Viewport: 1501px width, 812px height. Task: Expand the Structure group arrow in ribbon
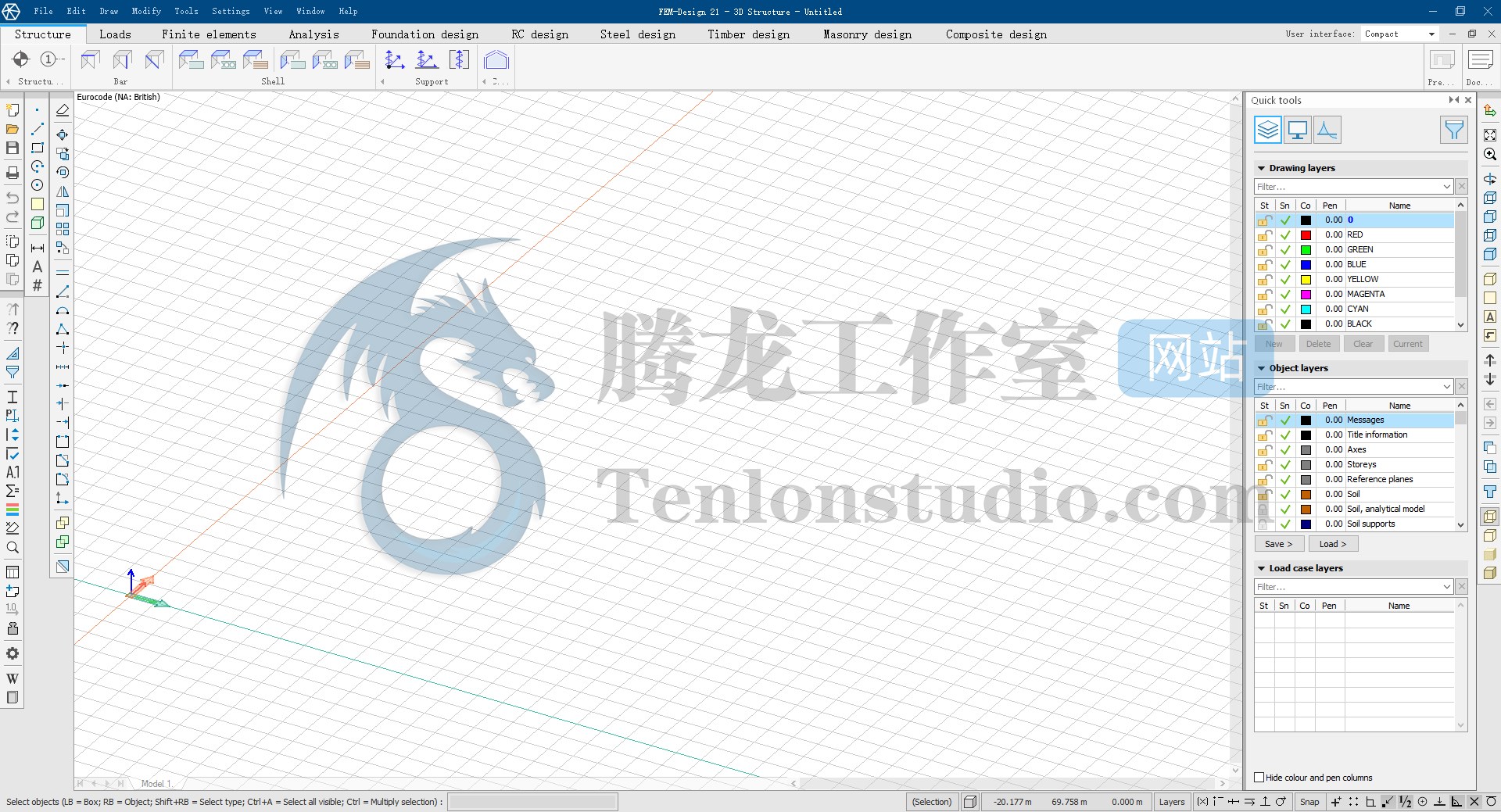8,81
